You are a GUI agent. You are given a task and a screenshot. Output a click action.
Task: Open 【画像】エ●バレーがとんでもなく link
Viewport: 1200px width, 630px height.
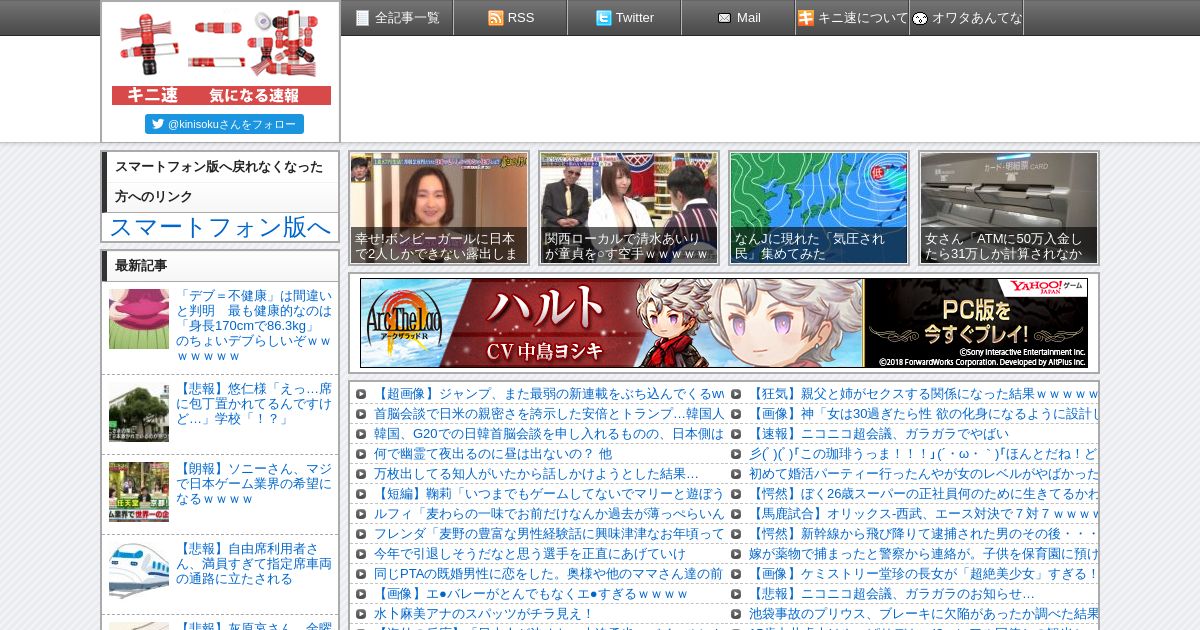click(531, 594)
